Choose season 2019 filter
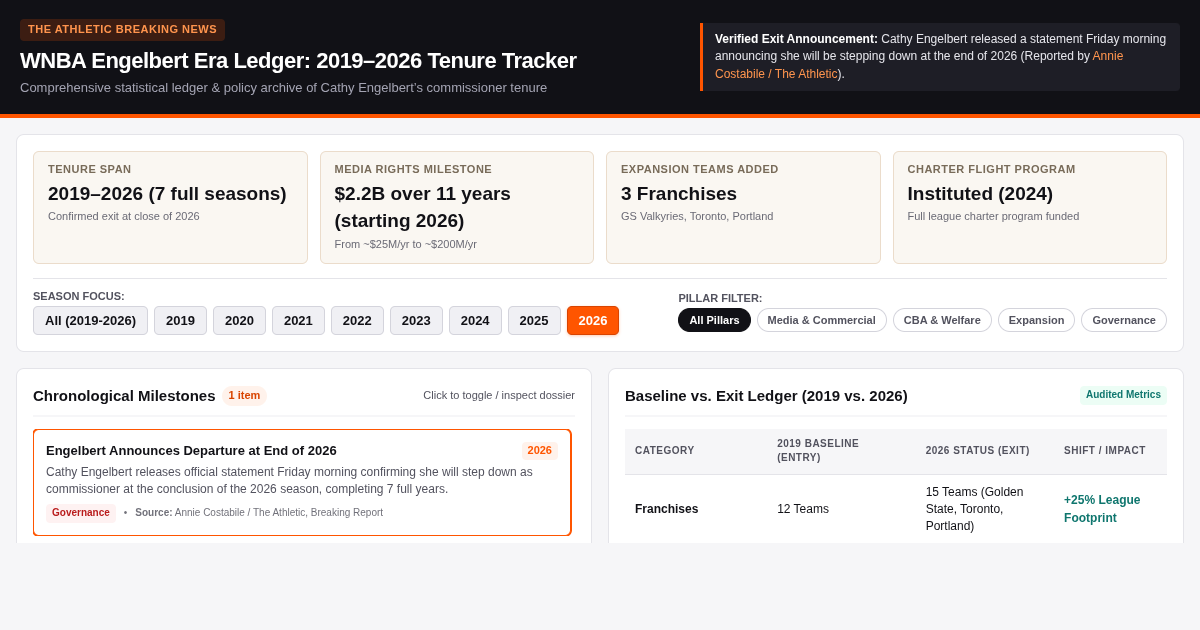Screen dimensions: 1200x630 pos(180,320)
